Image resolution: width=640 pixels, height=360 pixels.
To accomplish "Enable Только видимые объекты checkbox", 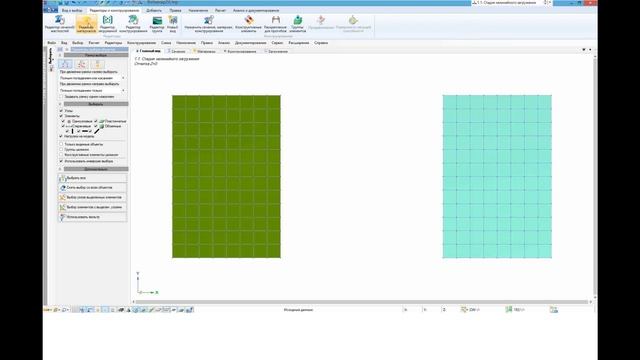I will [x=61, y=144].
